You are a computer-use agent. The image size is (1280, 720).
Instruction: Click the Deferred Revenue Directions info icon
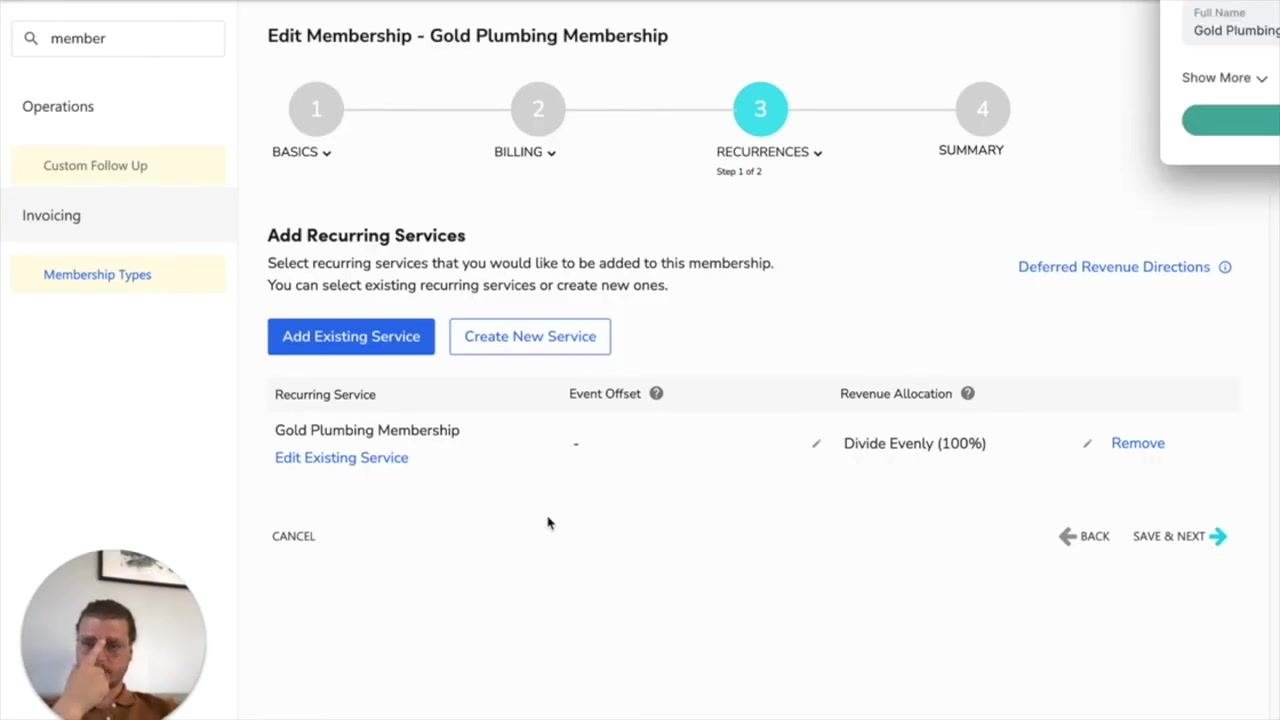[x=1225, y=267]
